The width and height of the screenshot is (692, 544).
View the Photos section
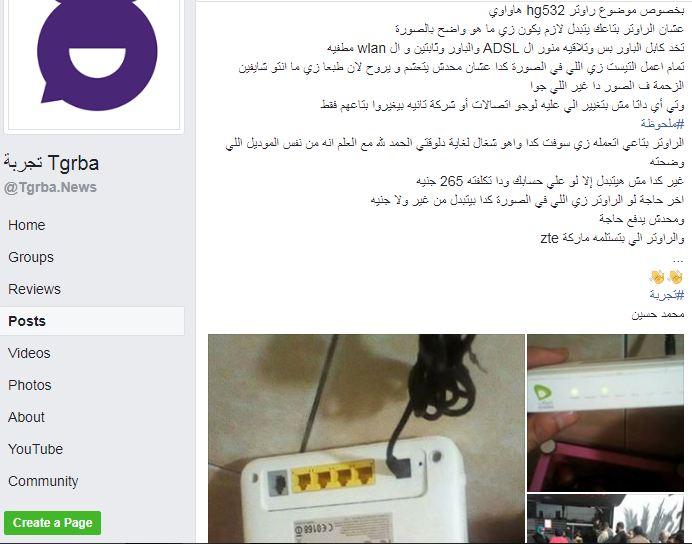[x=30, y=385]
